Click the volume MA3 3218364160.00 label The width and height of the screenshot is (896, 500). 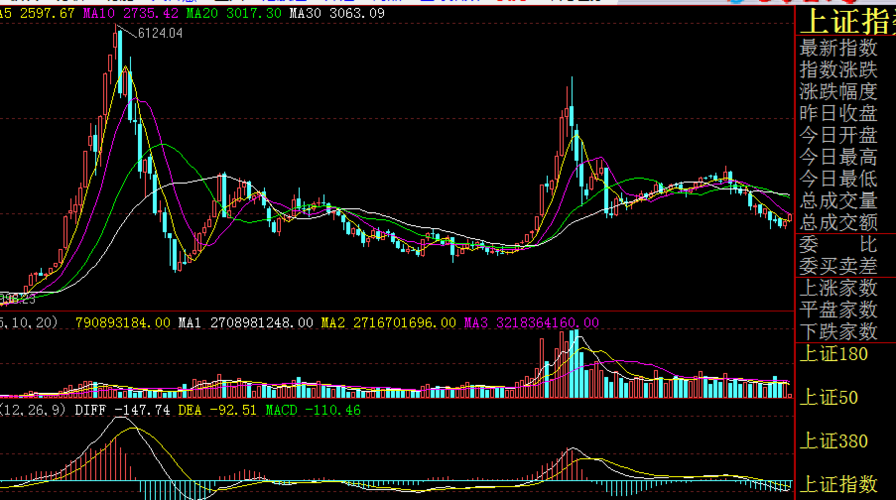pyautogui.click(x=531, y=323)
